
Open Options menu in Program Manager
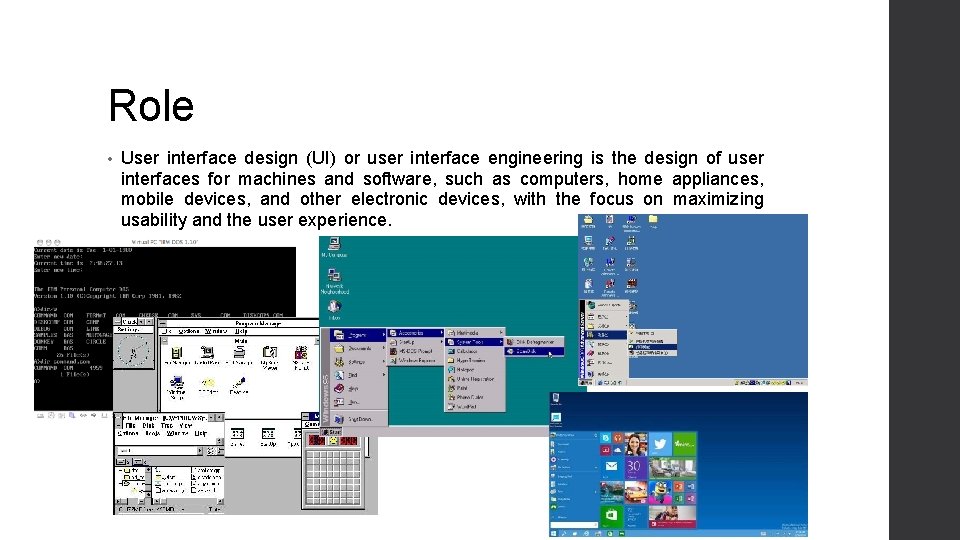pyautogui.click(x=189, y=331)
